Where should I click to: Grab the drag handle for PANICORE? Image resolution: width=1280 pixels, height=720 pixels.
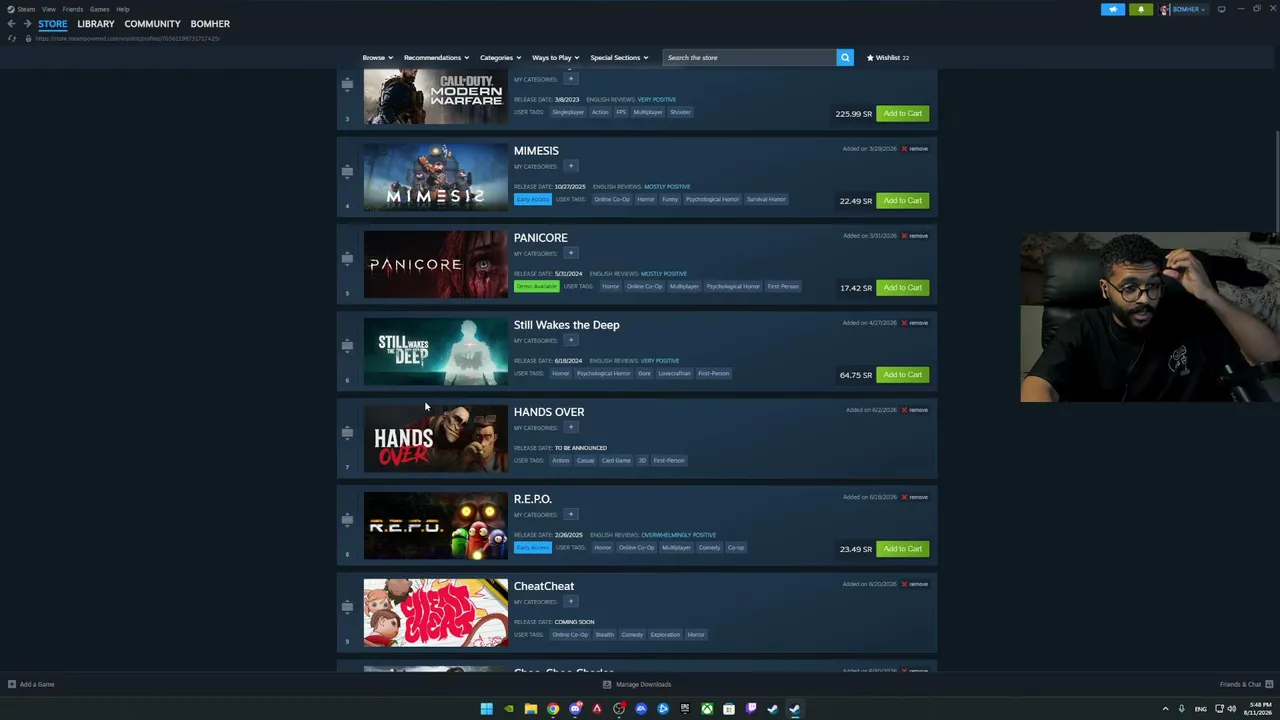(x=347, y=258)
